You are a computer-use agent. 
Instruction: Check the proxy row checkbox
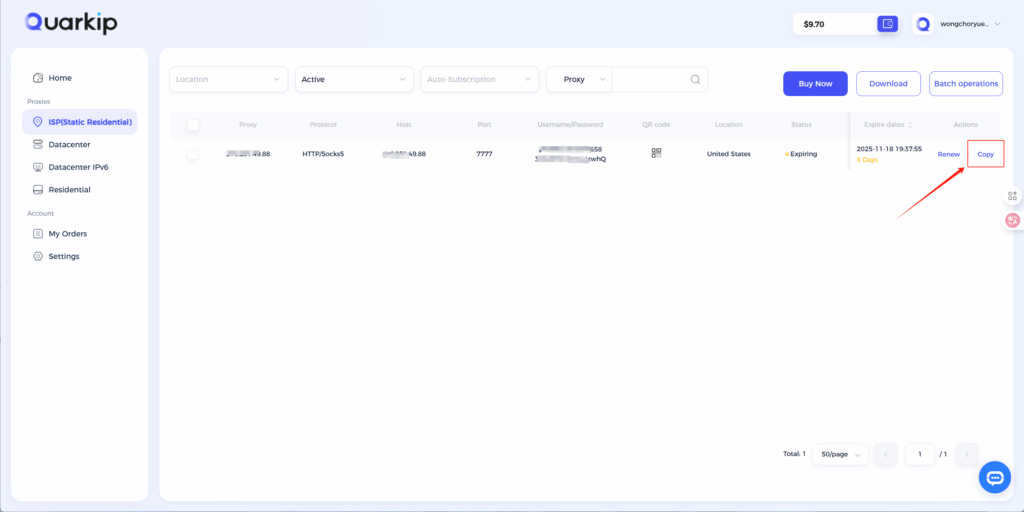click(193, 154)
